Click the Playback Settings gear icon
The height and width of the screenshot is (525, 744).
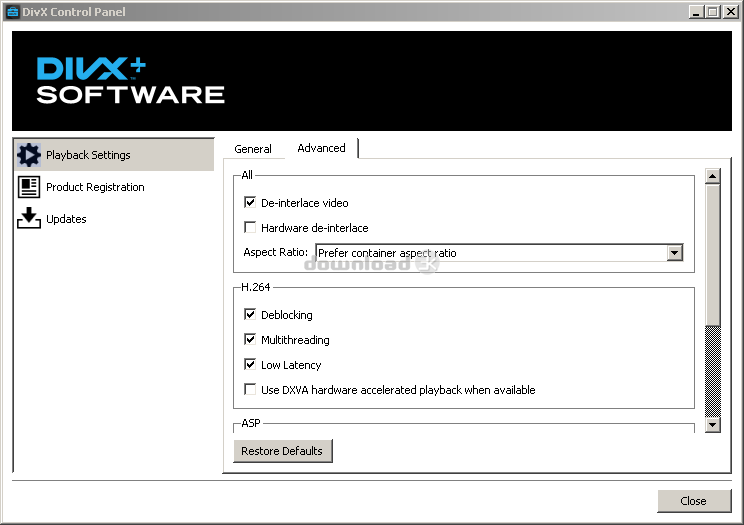click(x=29, y=155)
